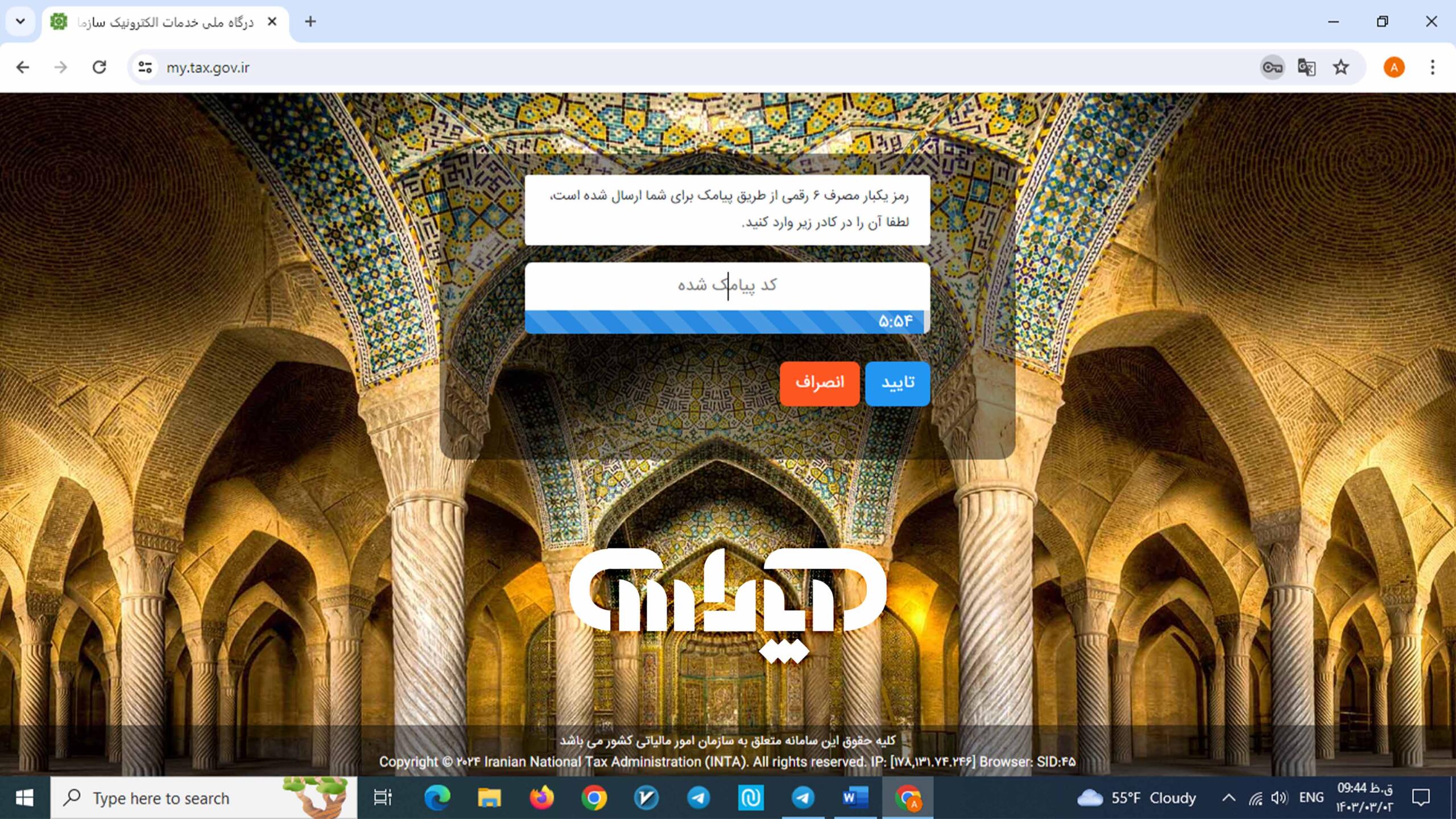The width and height of the screenshot is (1456, 819).
Task: Click the browser back navigation arrow
Action: (x=23, y=67)
